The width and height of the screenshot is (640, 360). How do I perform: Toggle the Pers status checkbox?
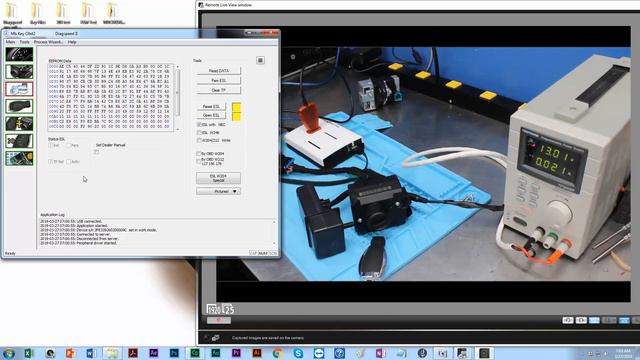click(69, 145)
